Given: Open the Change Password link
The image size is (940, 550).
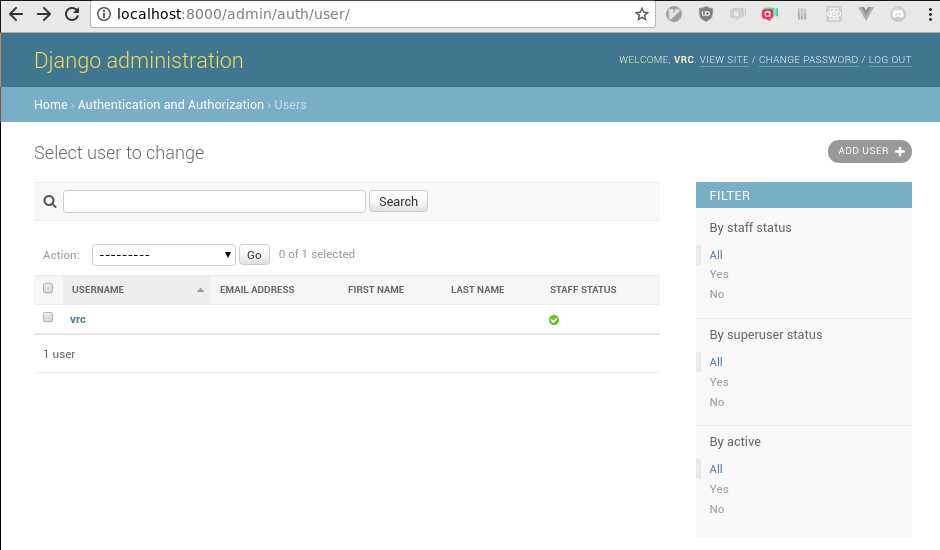Looking at the screenshot, I should coord(808,59).
